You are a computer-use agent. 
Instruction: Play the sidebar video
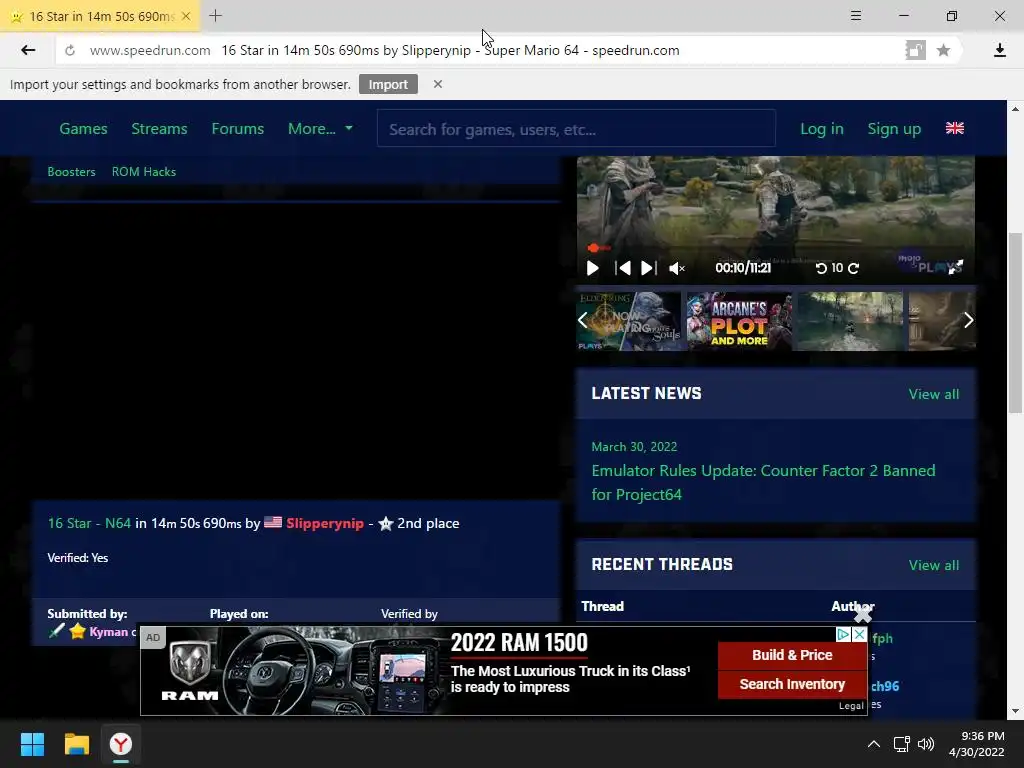point(592,268)
